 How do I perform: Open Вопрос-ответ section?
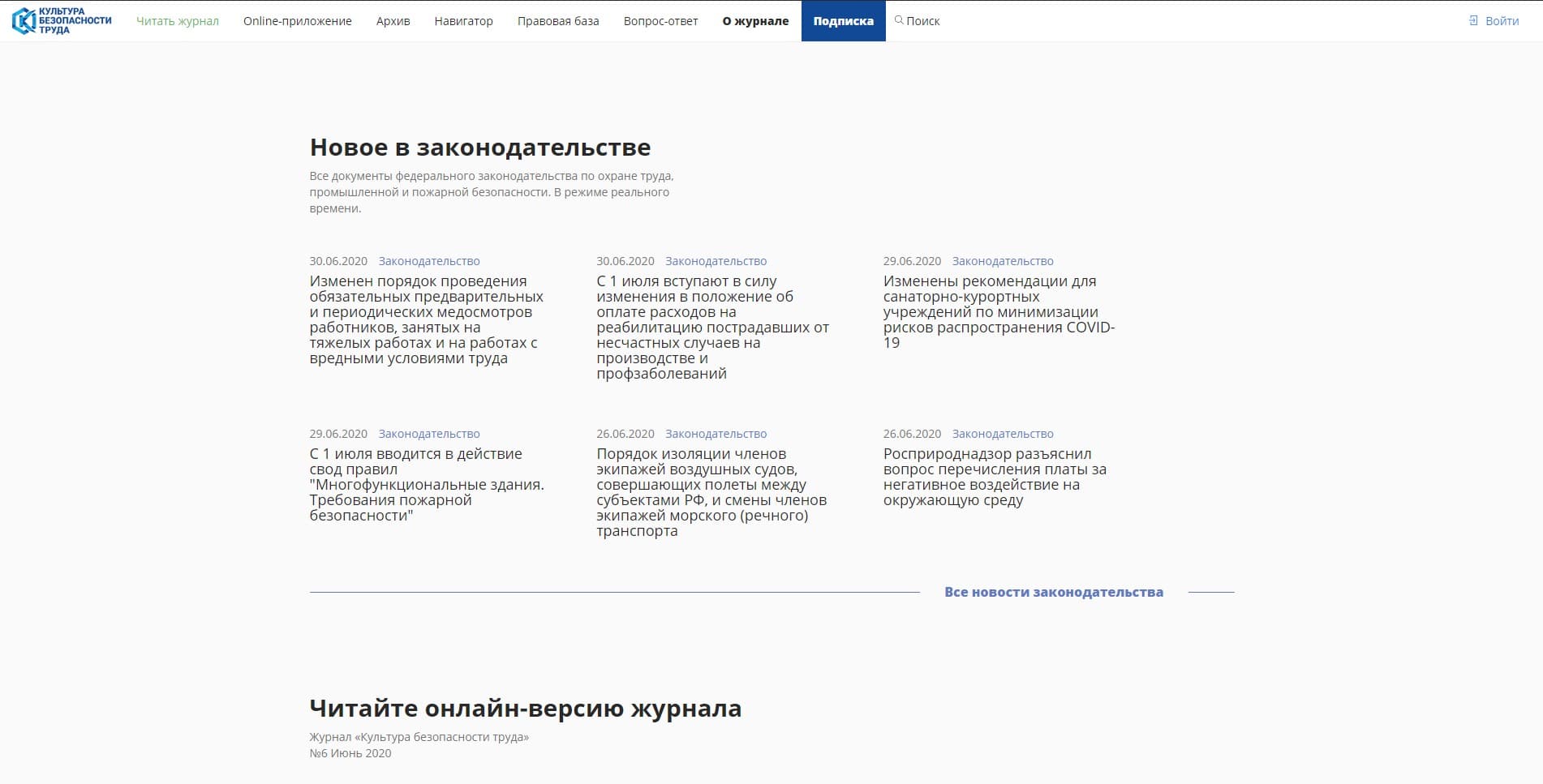click(x=660, y=21)
